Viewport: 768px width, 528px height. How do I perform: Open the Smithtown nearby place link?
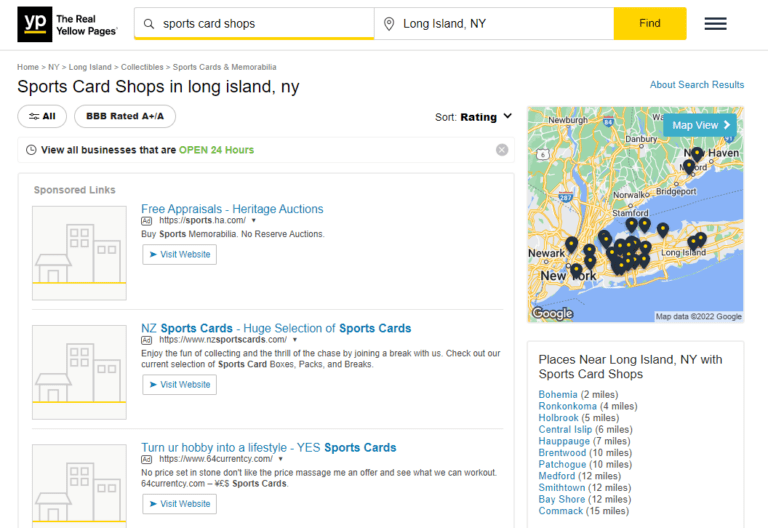click(562, 488)
